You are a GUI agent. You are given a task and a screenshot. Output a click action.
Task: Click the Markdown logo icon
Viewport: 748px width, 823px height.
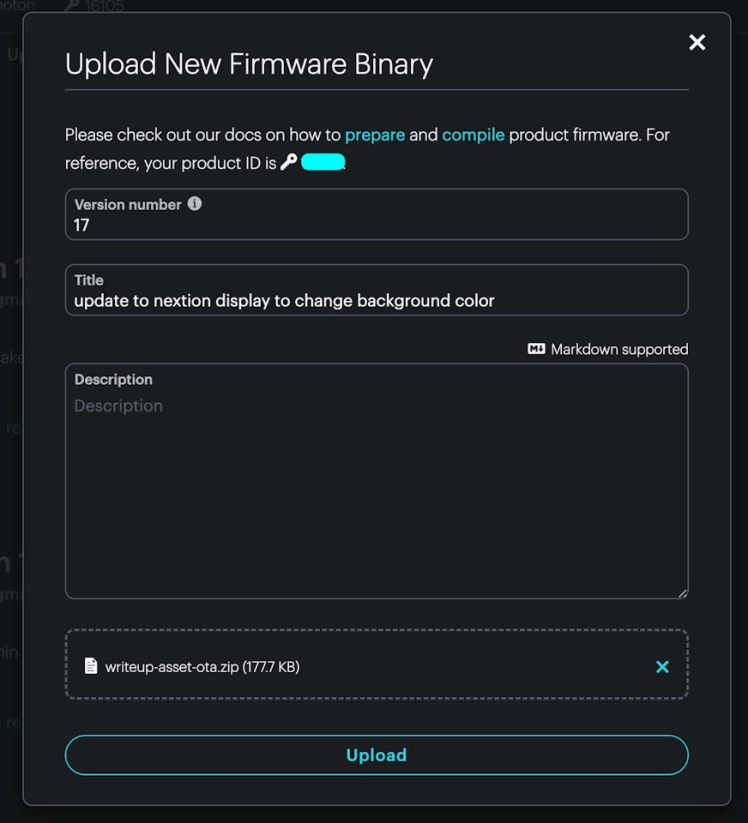[536, 349]
